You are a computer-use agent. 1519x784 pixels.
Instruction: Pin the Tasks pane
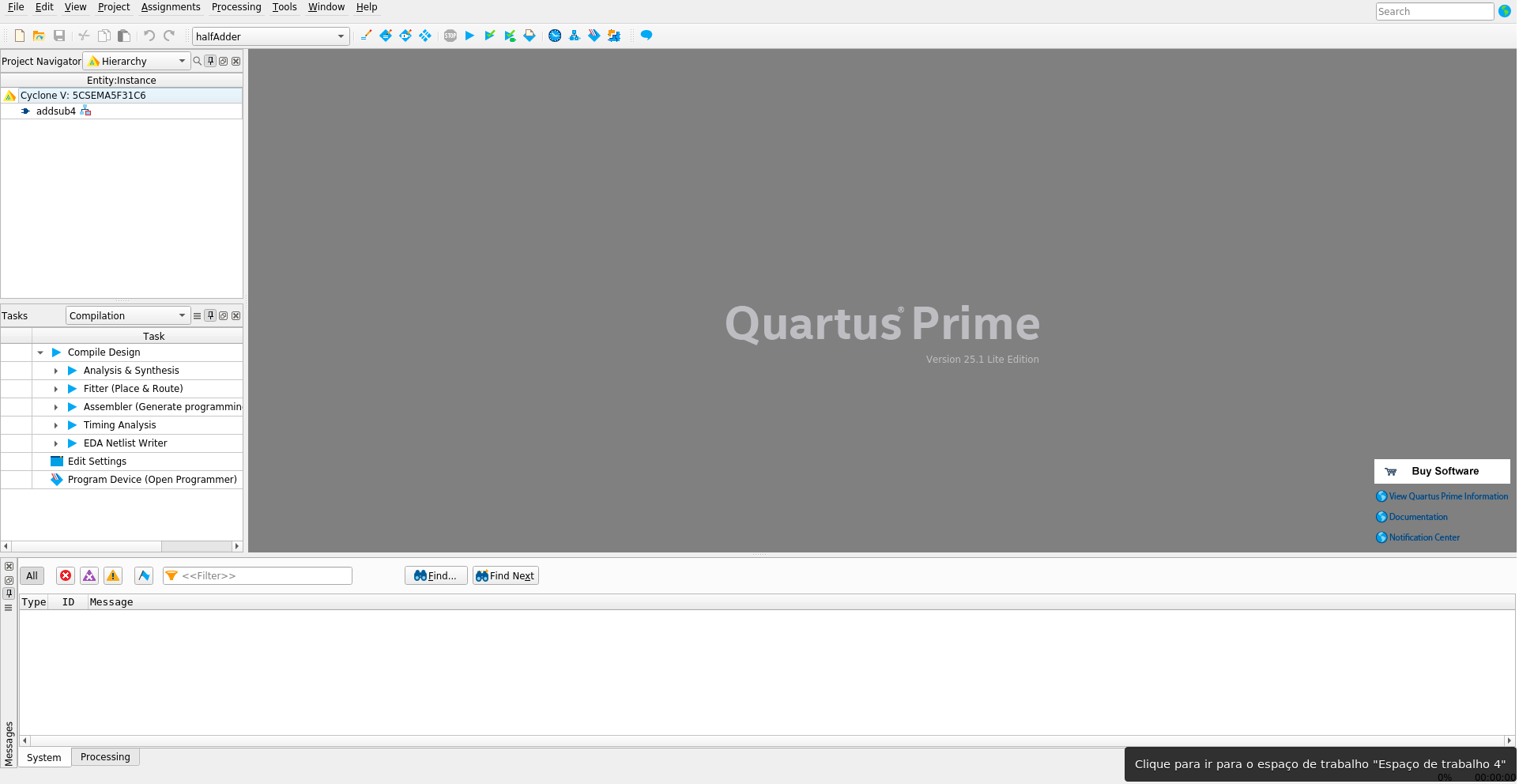click(210, 315)
